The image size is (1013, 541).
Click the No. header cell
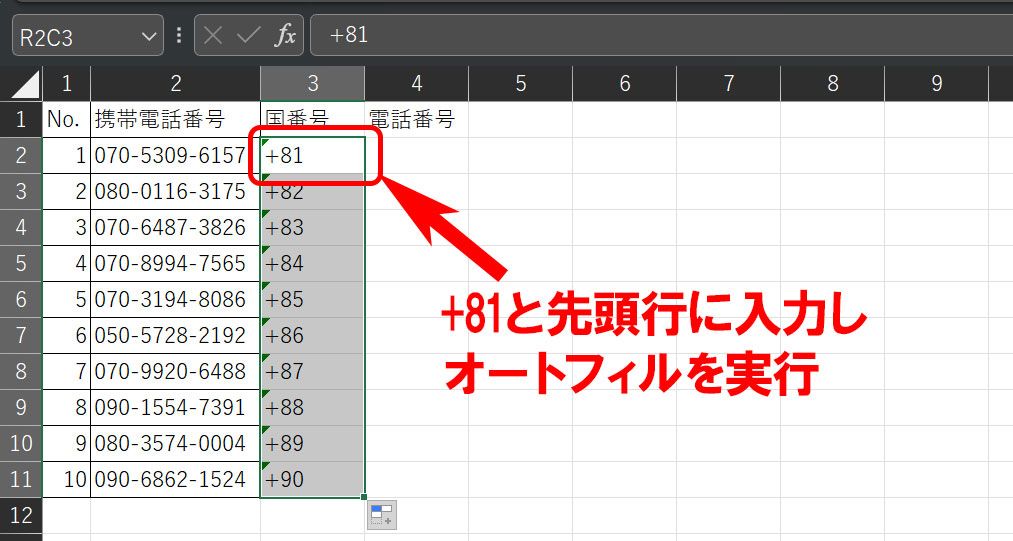coord(67,119)
